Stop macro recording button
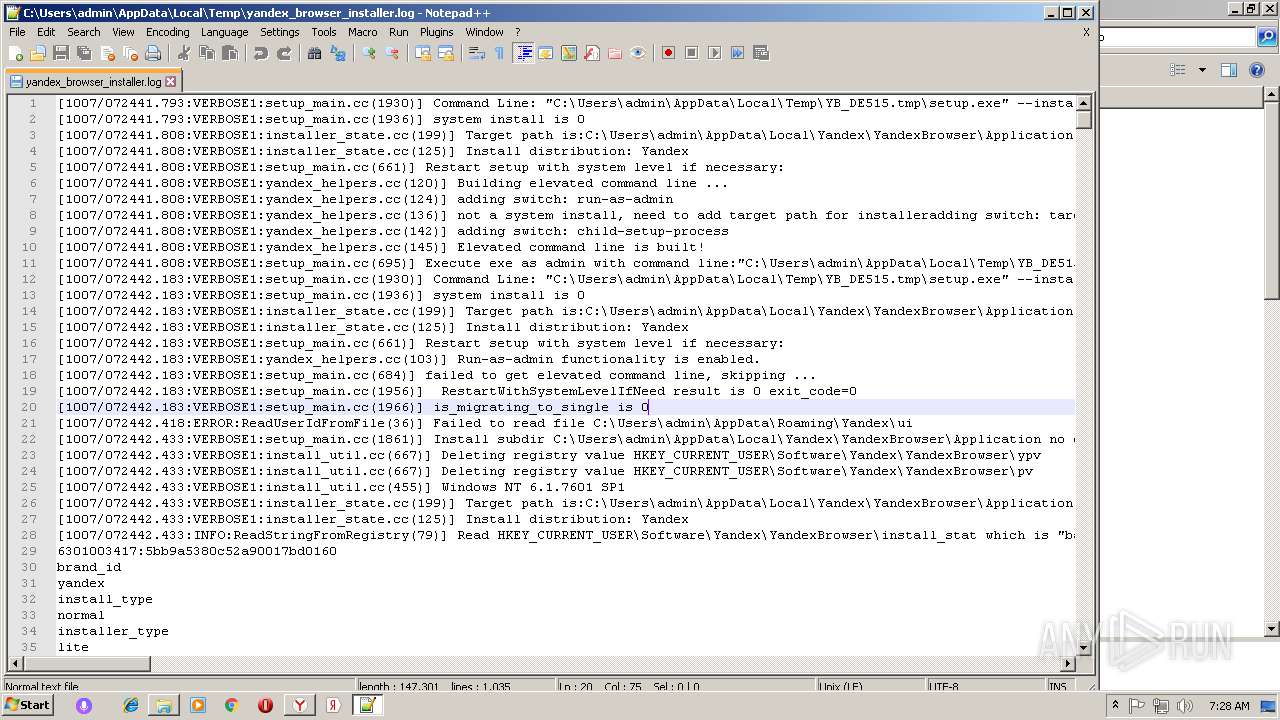Image resolution: width=1280 pixels, height=720 pixels. coord(691,53)
